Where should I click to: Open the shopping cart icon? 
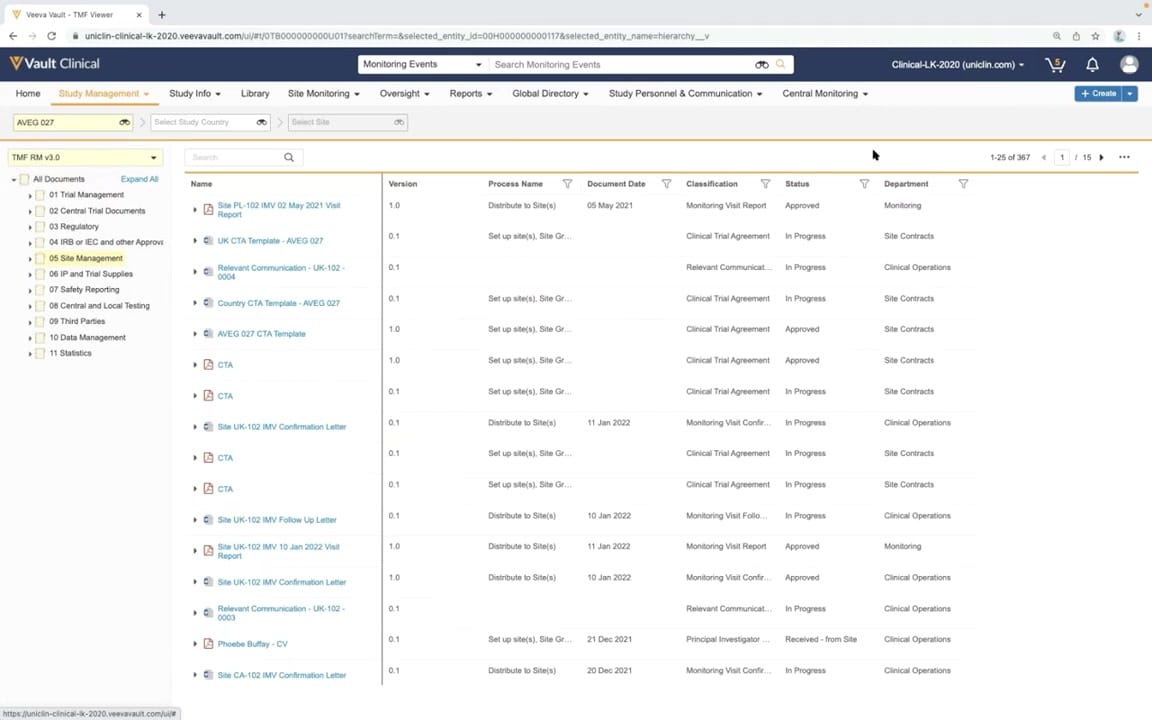(1055, 65)
